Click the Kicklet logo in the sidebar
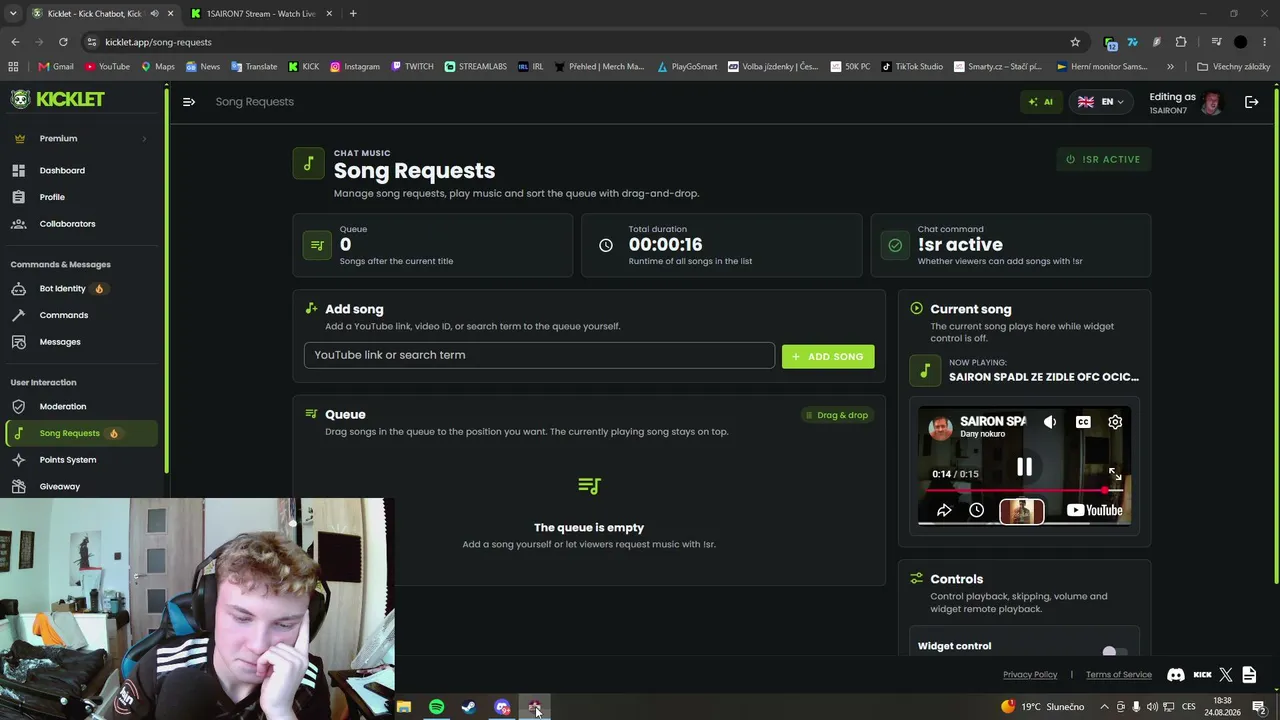The height and width of the screenshot is (720, 1280). [x=58, y=99]
